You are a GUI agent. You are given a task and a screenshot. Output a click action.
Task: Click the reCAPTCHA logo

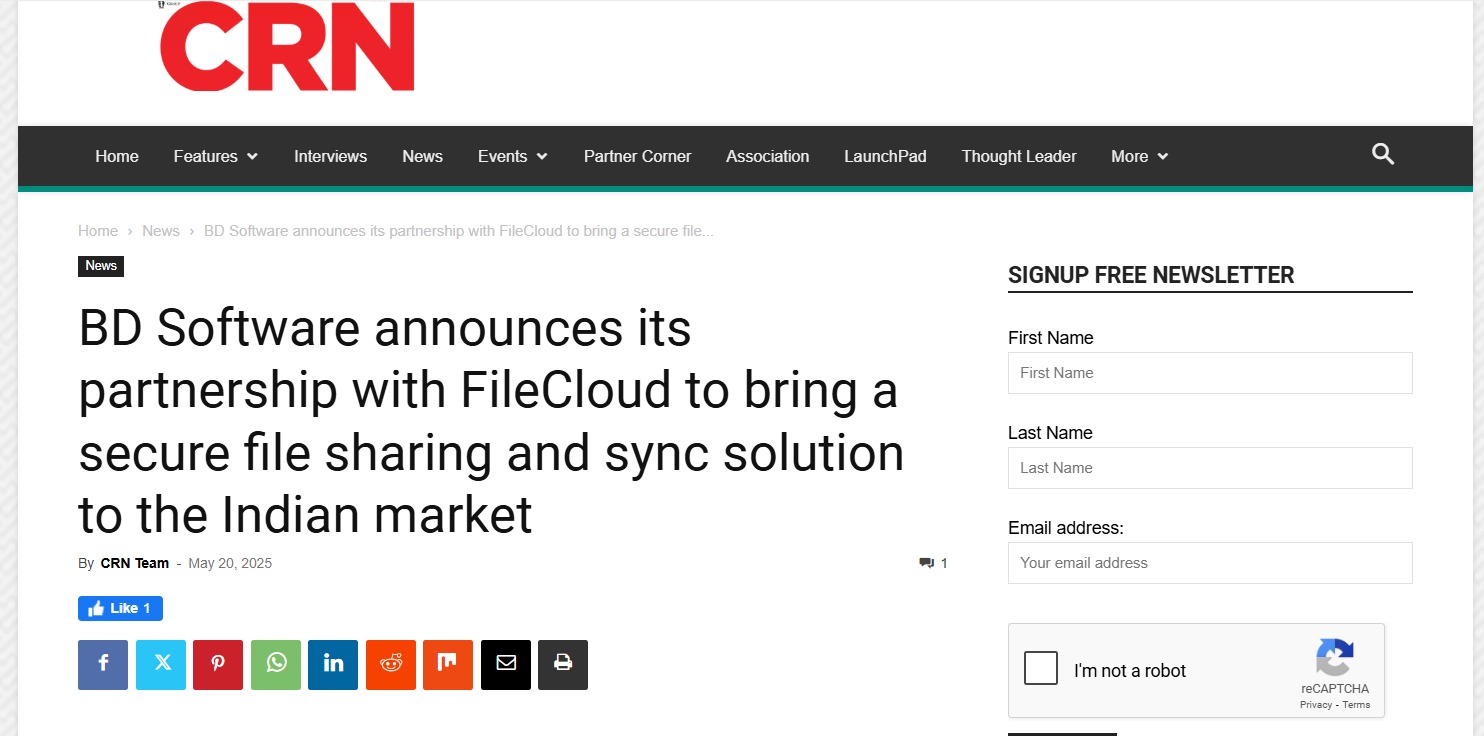(x=1334, y=658)
